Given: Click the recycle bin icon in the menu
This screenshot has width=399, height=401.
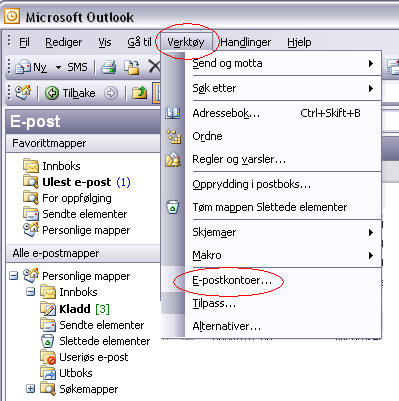Looking at the screenshot, I should 173,207.
